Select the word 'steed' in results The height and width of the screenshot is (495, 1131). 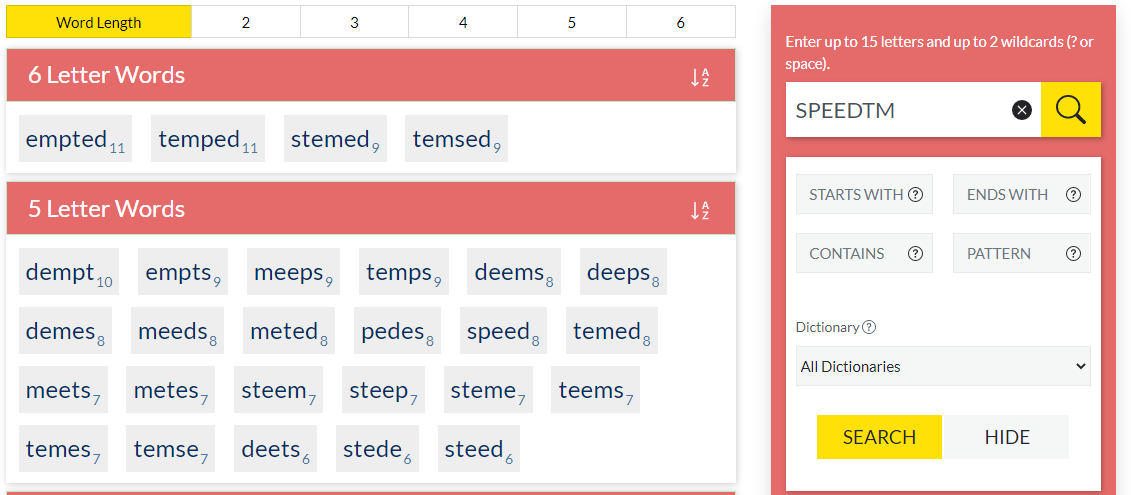[x=473, y=450]
